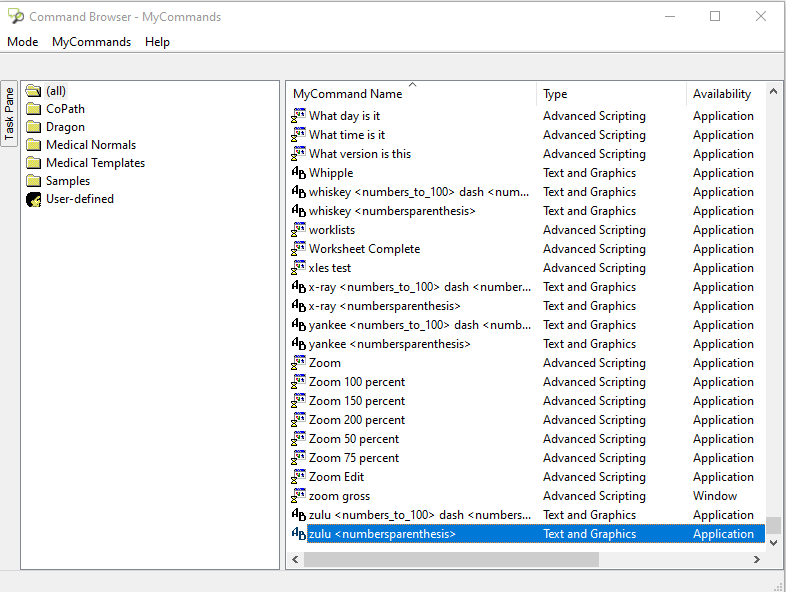This screenshot has height=592, width=786.
Task: Click the script icon beside xles test
Action: 298,268
